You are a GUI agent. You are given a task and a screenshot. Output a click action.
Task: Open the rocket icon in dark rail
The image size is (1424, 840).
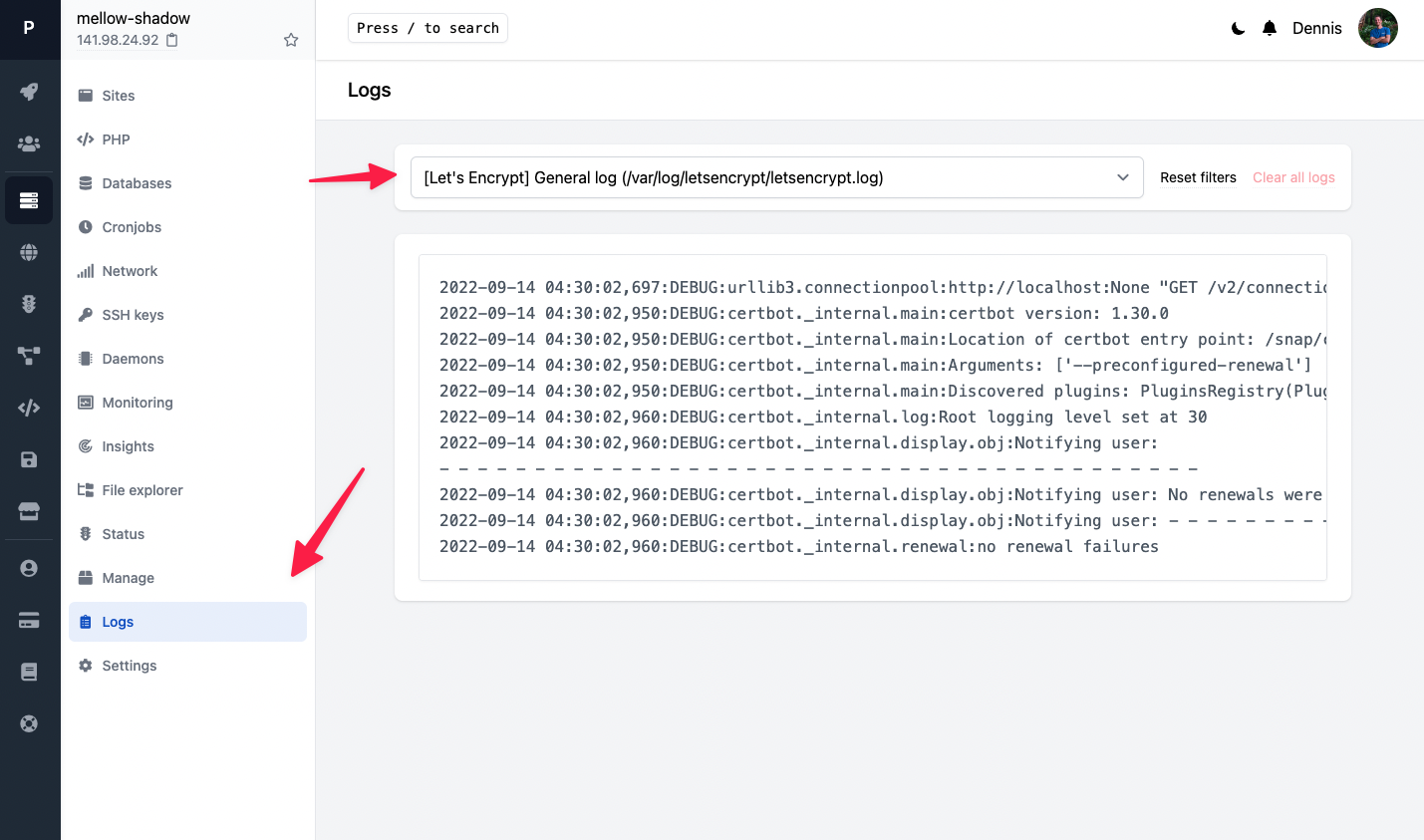(29, 92)
